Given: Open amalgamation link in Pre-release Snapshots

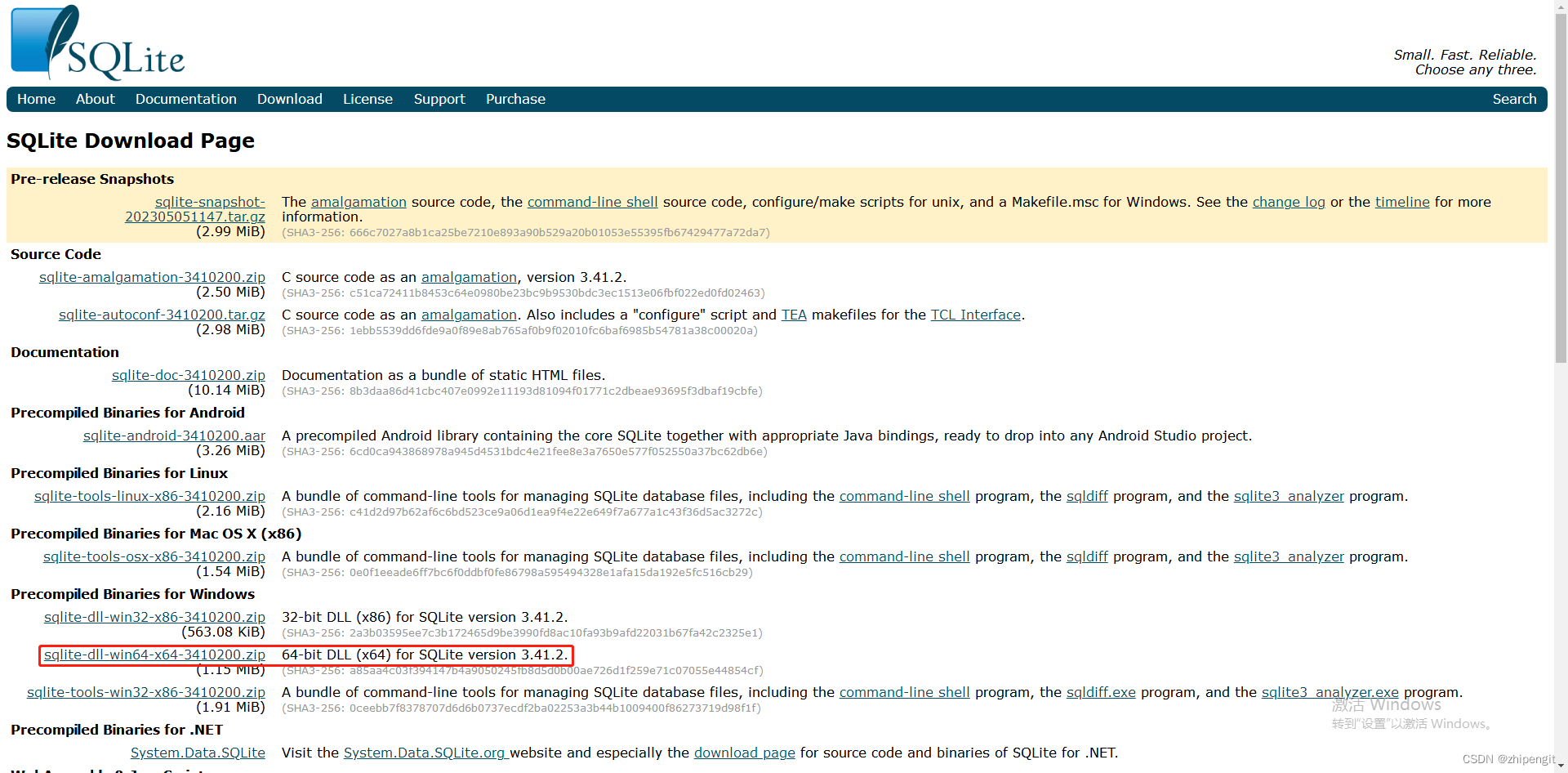Looking at the screenshot, I should click(359, 202).
